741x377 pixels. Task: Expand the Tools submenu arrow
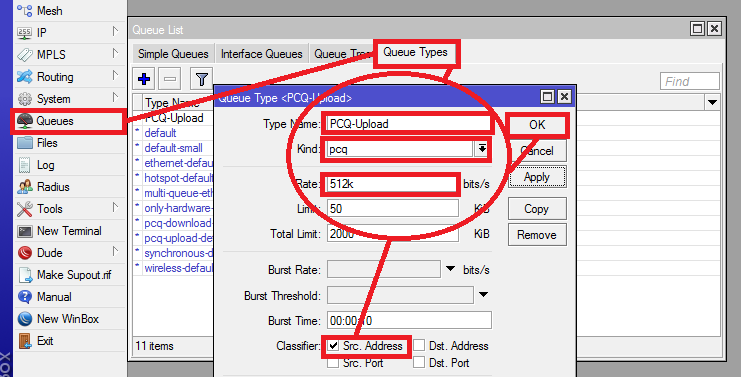(x=115, y=207)
